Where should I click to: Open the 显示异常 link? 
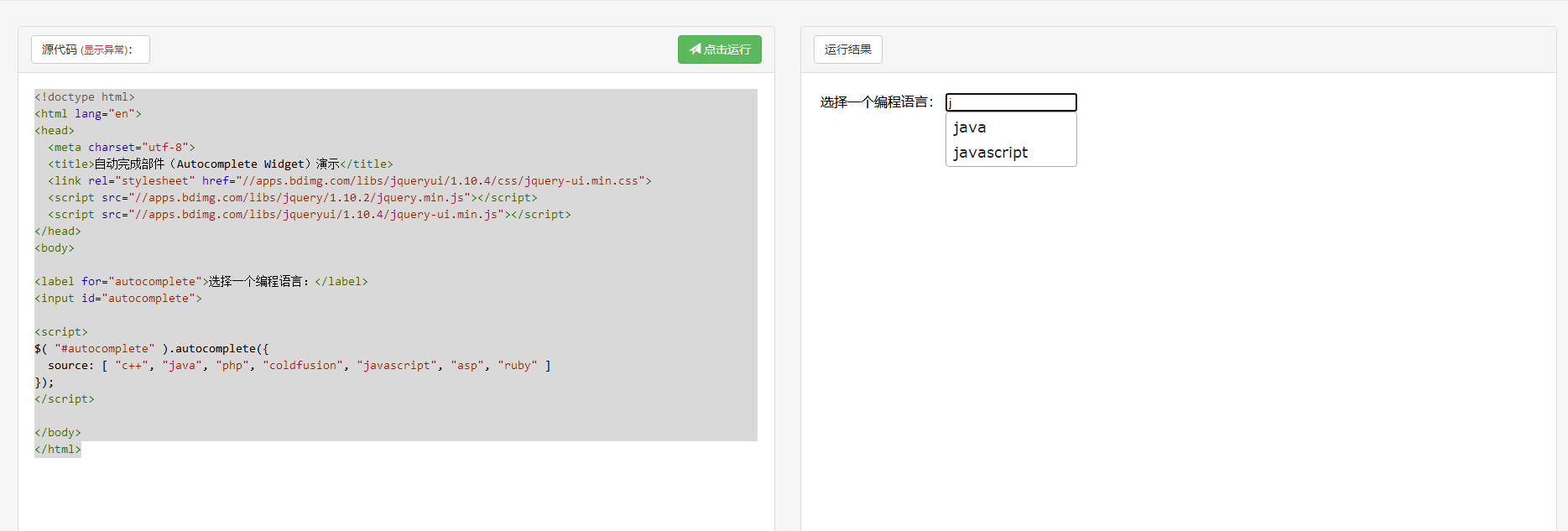point(105,50)
